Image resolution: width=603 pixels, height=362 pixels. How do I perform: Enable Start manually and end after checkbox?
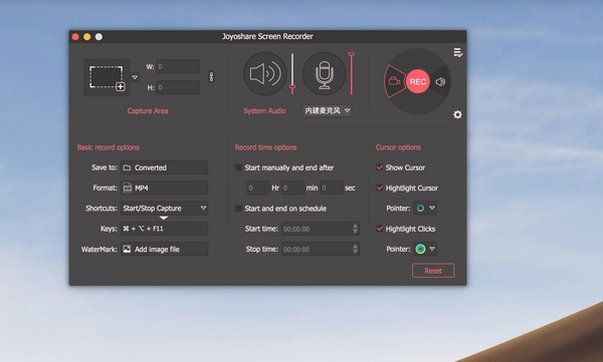tap(238, 167)
